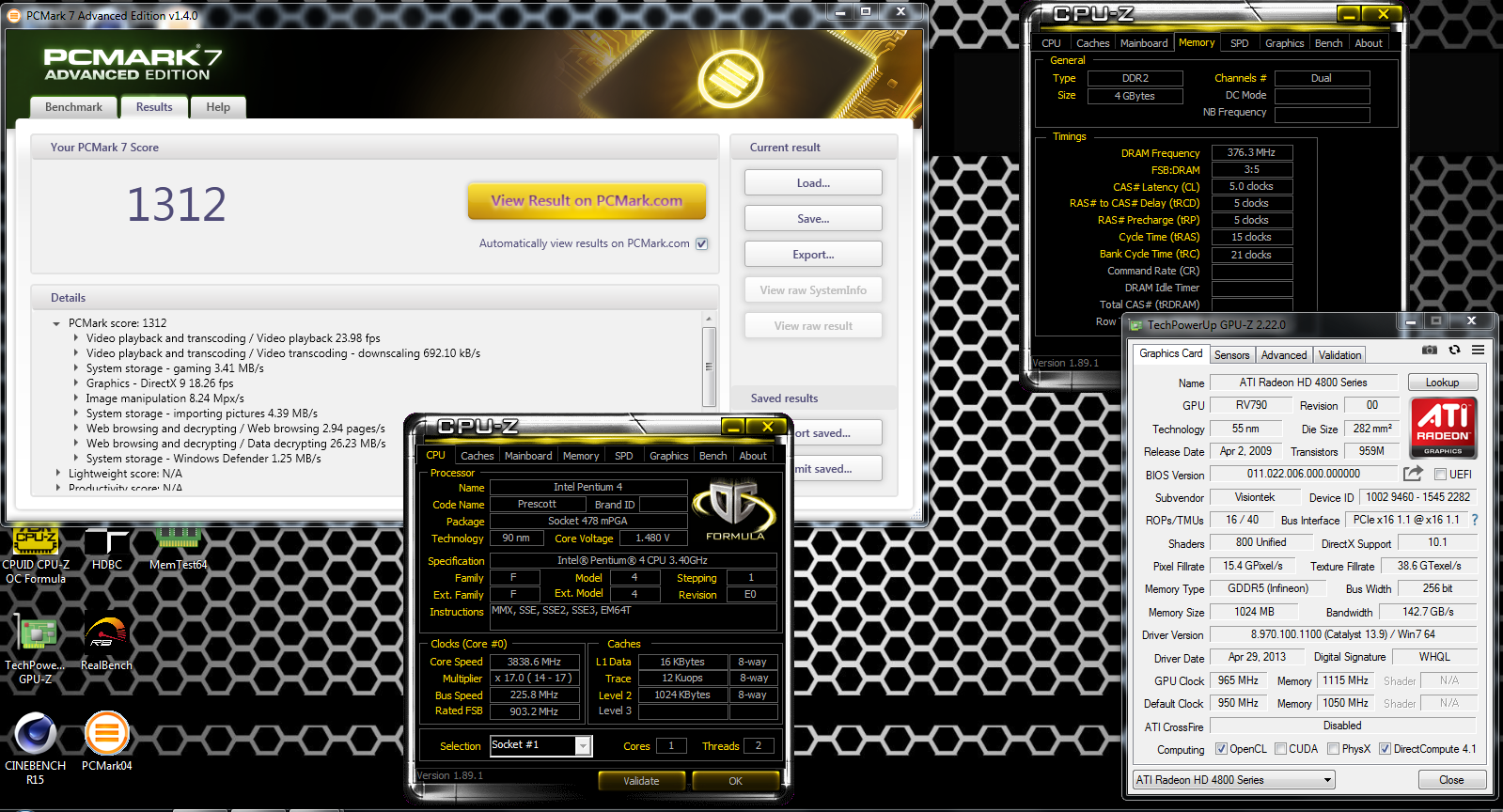
Task: Open Advanced tab in GPU-Z
Action: [1284, 355]
